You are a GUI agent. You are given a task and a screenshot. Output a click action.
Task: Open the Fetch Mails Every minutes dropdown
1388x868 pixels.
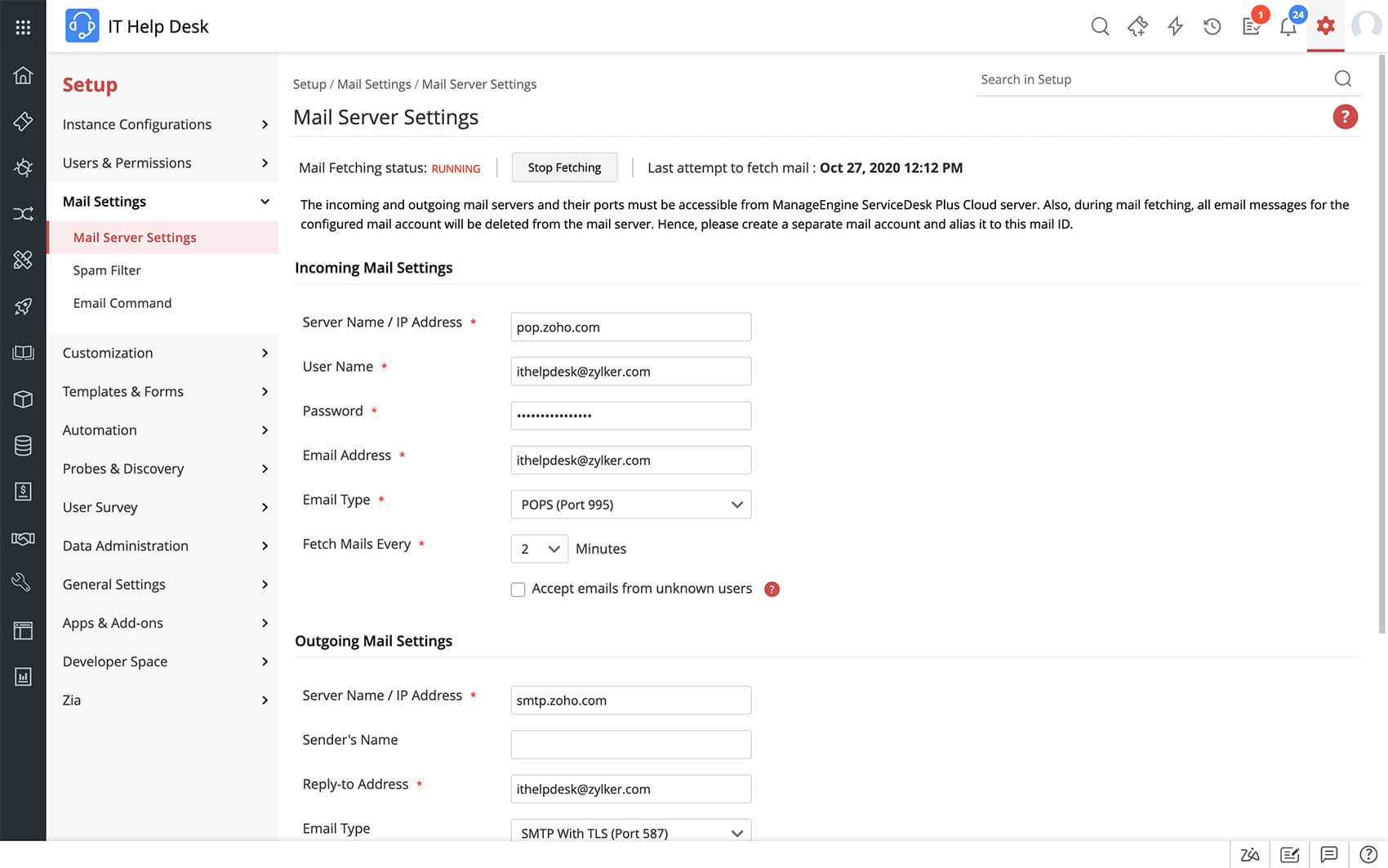tap(539, 549)
